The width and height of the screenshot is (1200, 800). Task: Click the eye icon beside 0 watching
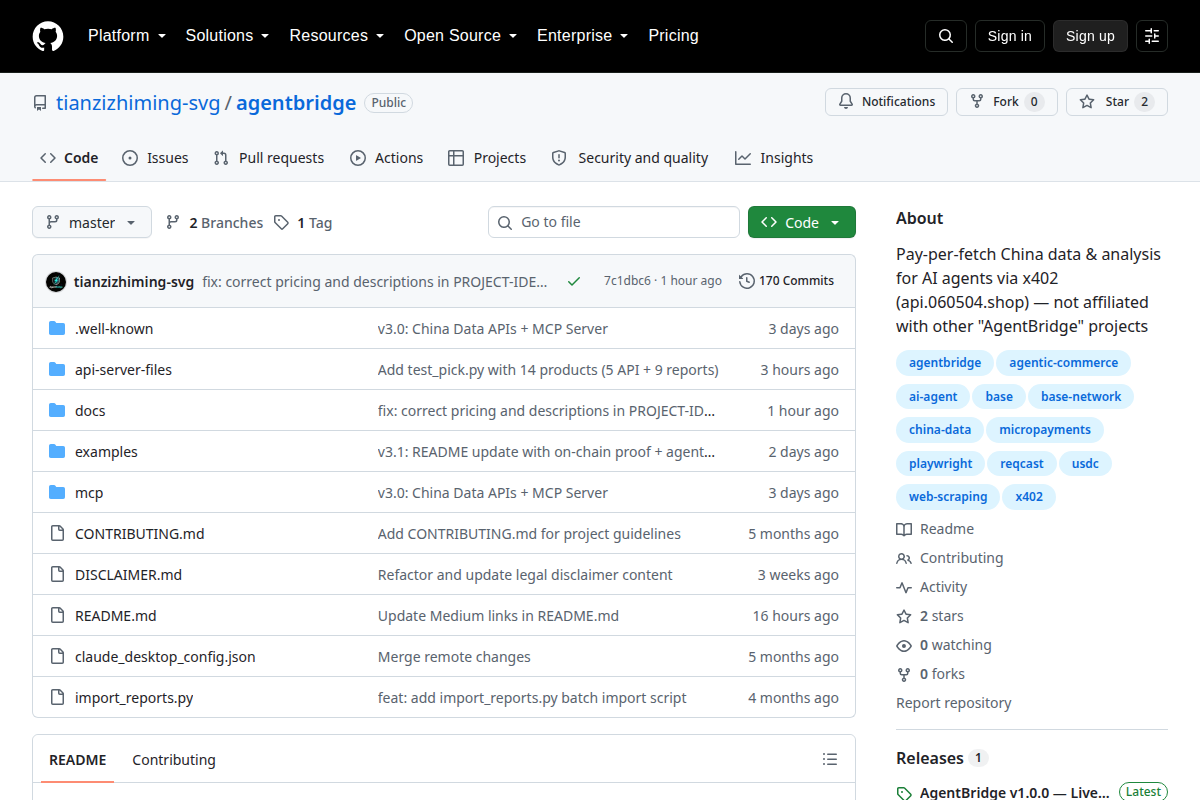click(x=904, y=645)
